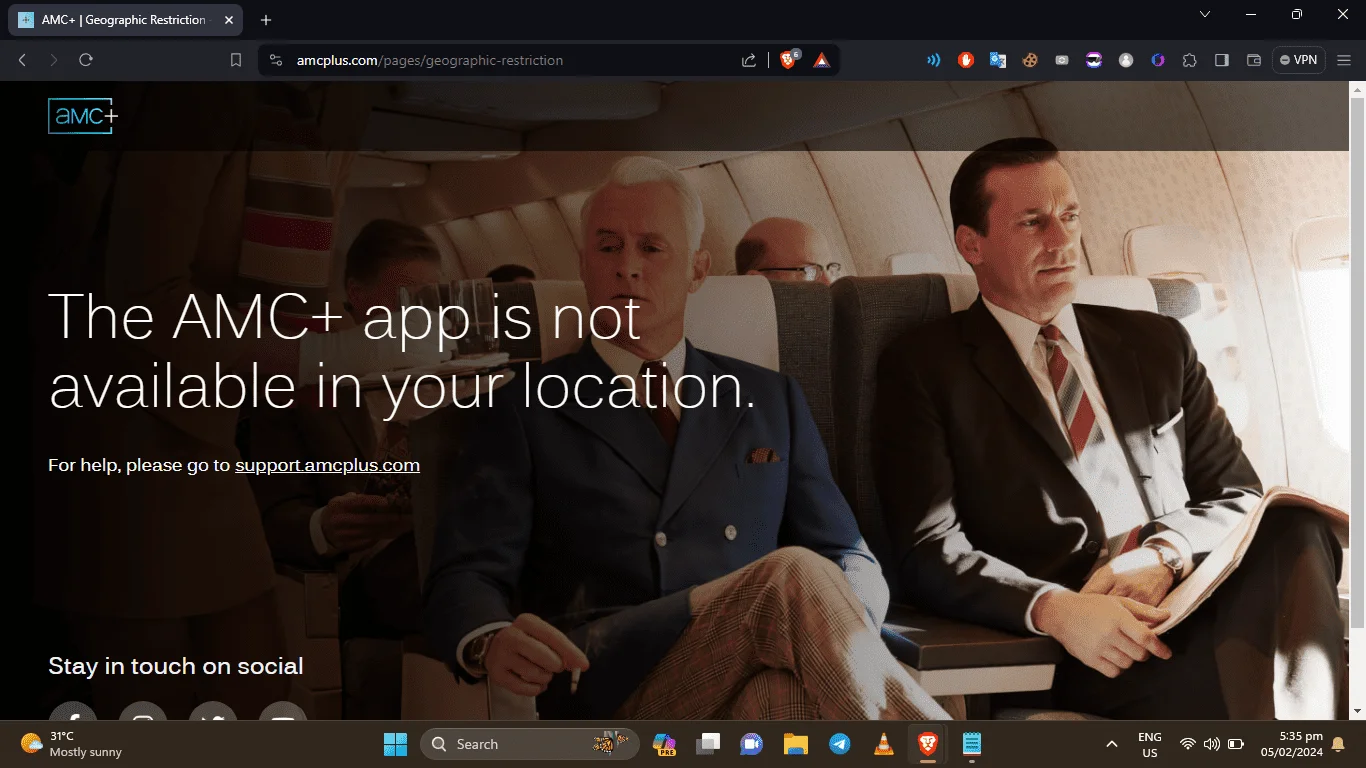Click the VPN button in the toolbar
Image resolution: width=1366 pixels, height=768 pixels.
[1299, 60]
